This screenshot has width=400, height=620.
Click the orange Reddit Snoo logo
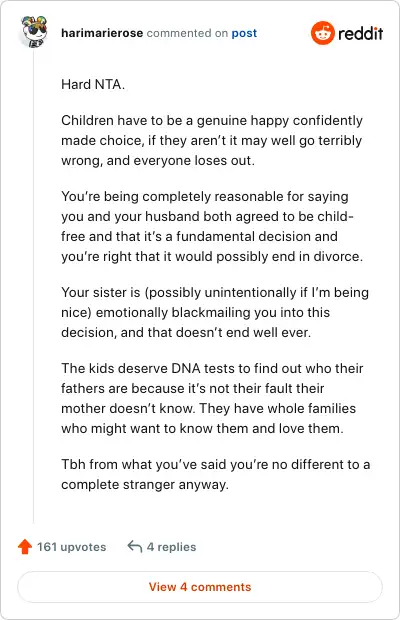[x=323, y=33]
